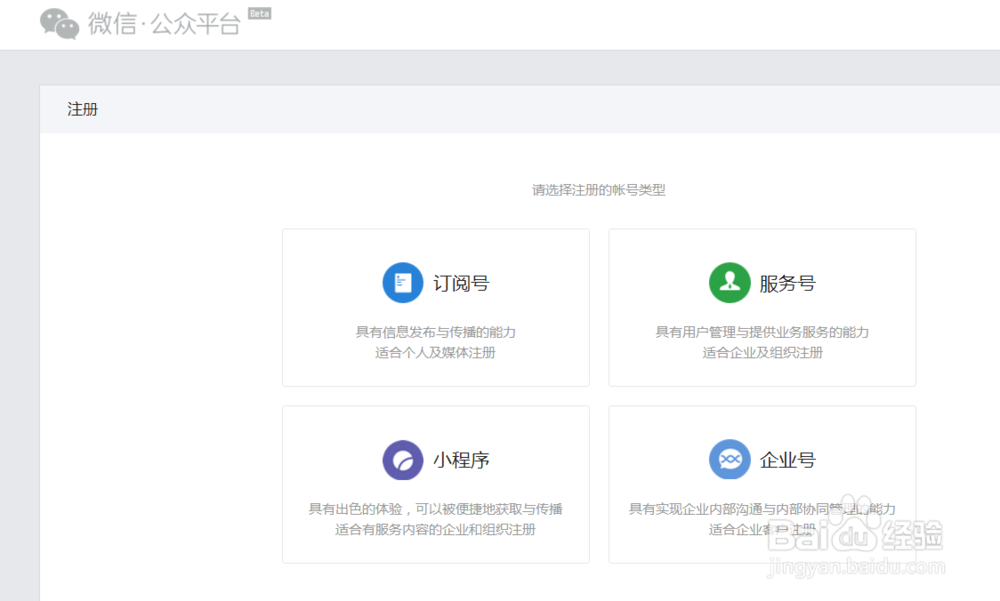This screenshot has width=1000, height=601.
Task: Select the 小程序 account type card
Action: coord(435,483)
